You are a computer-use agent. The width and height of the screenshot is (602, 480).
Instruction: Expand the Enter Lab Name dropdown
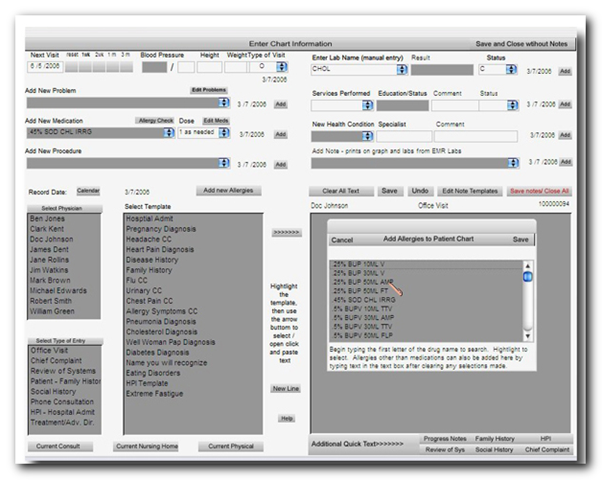402,70
